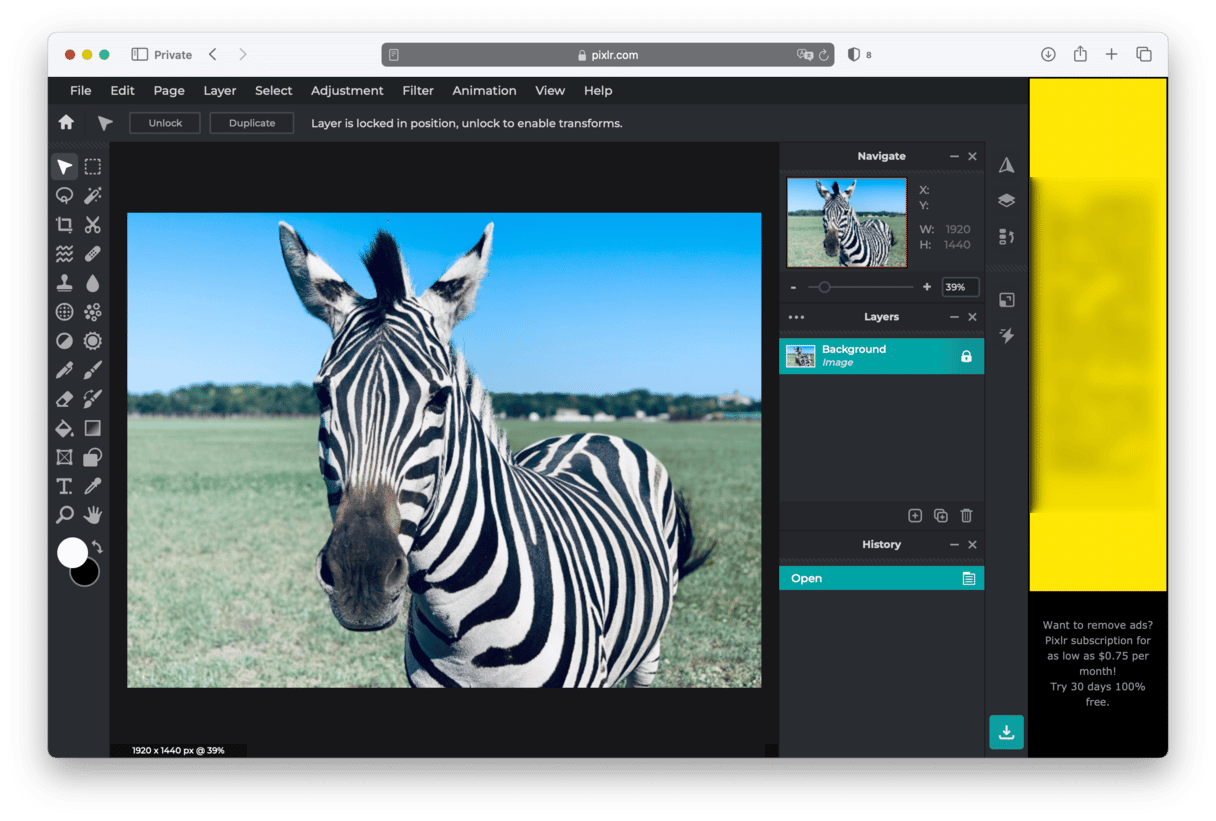Click the Home icon in the options bar
This screenshot has height=821, width=1216.
pyautogui.click(x=66, y=122)
